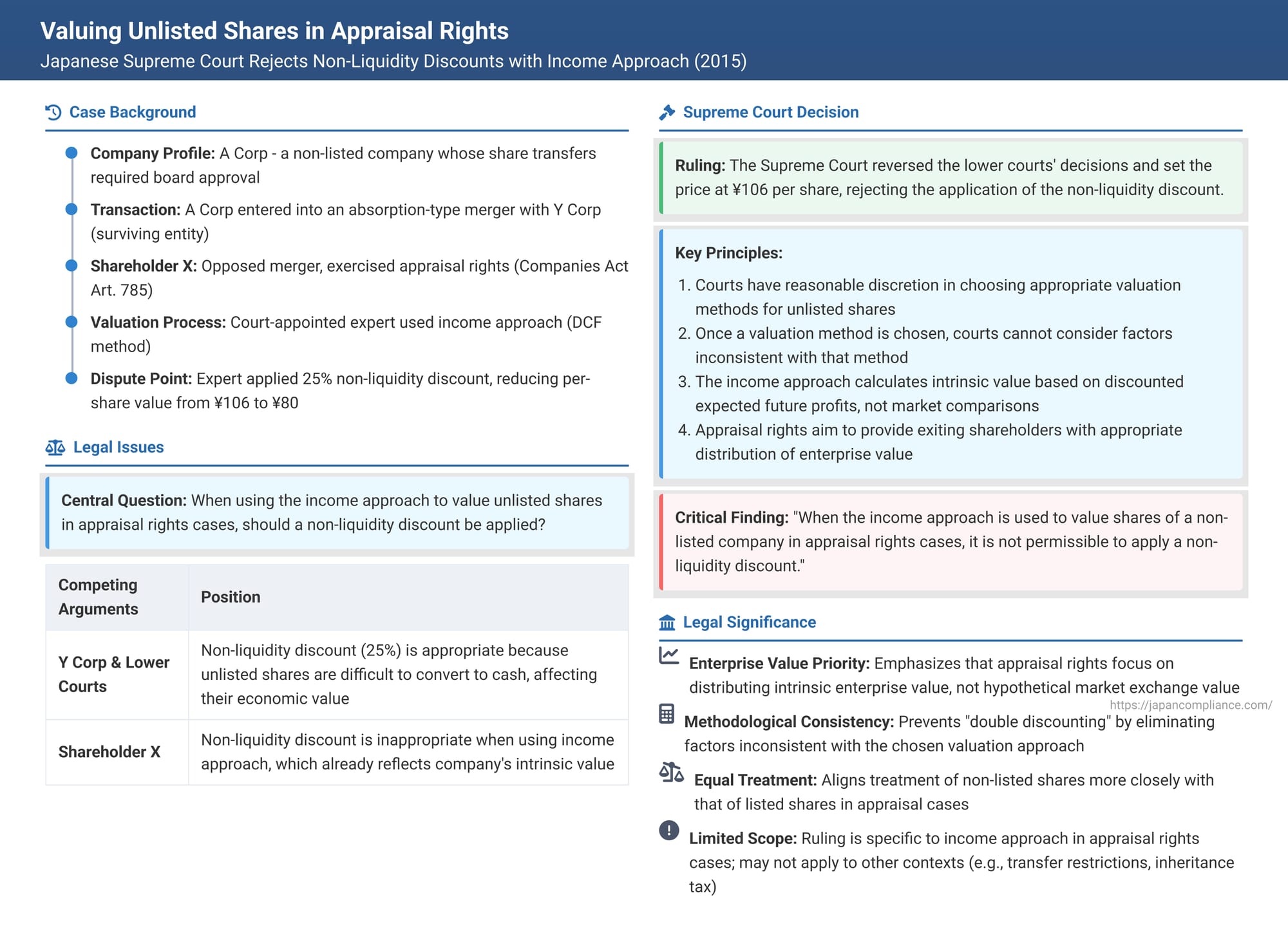Open the japancompliance.com link
The width and height of the screenshot is (1288, 940).
[1190, 705]
